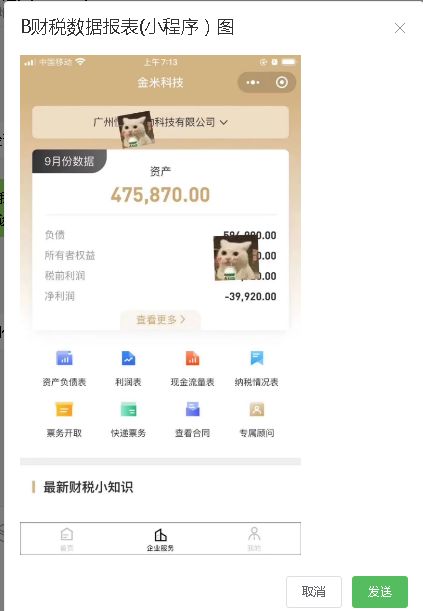Click the mini program preview image
423x611 pixels.
[160, 305]
